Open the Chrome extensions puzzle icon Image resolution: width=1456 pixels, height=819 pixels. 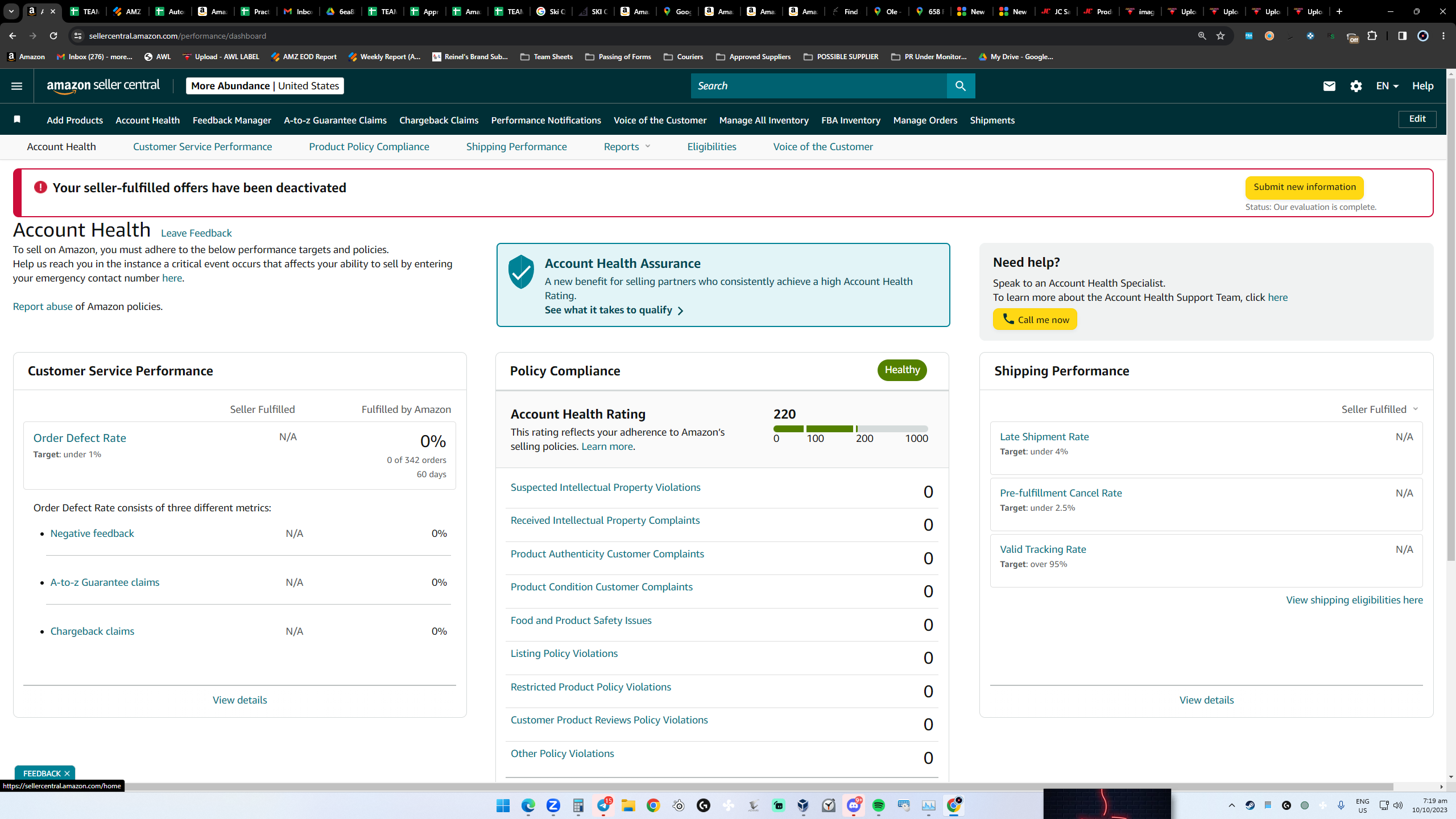click(1372, 36)
